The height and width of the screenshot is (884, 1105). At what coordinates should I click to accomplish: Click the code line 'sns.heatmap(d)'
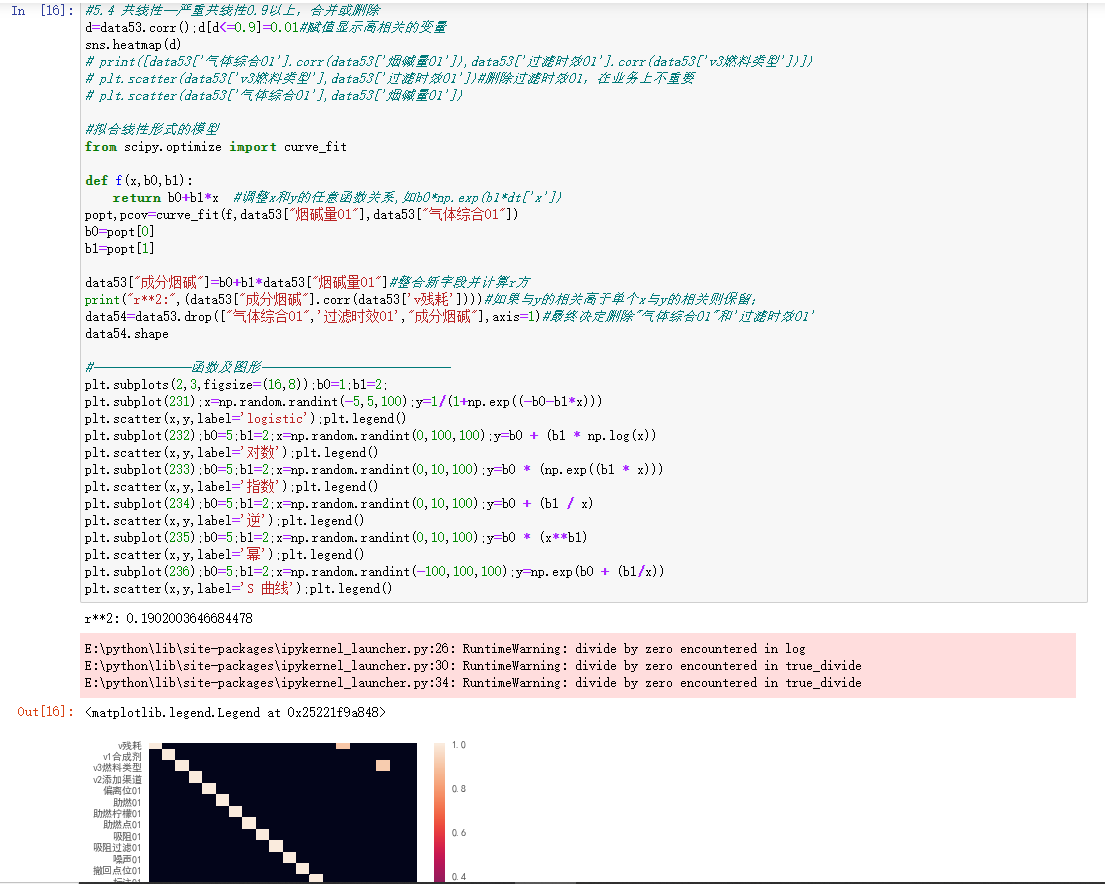133,44
